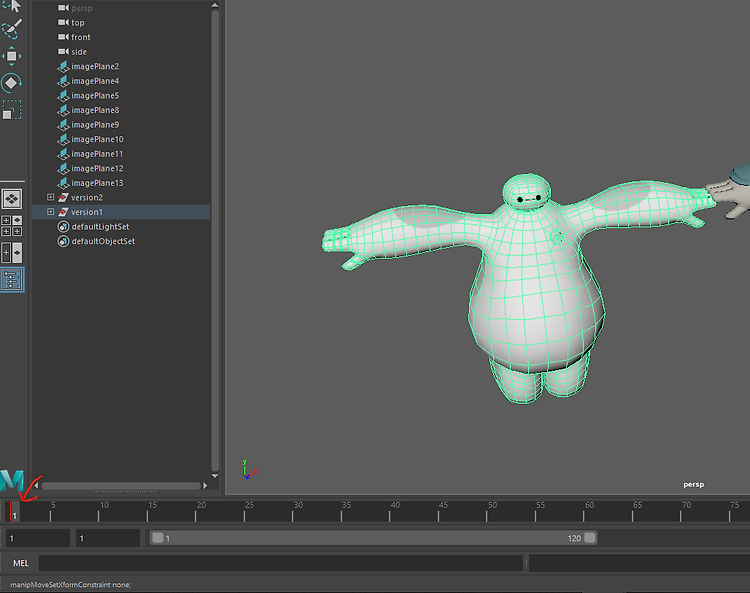The image size is (750, 593).
Task: Activate the Rotate tool
Action: pos(11,83)
